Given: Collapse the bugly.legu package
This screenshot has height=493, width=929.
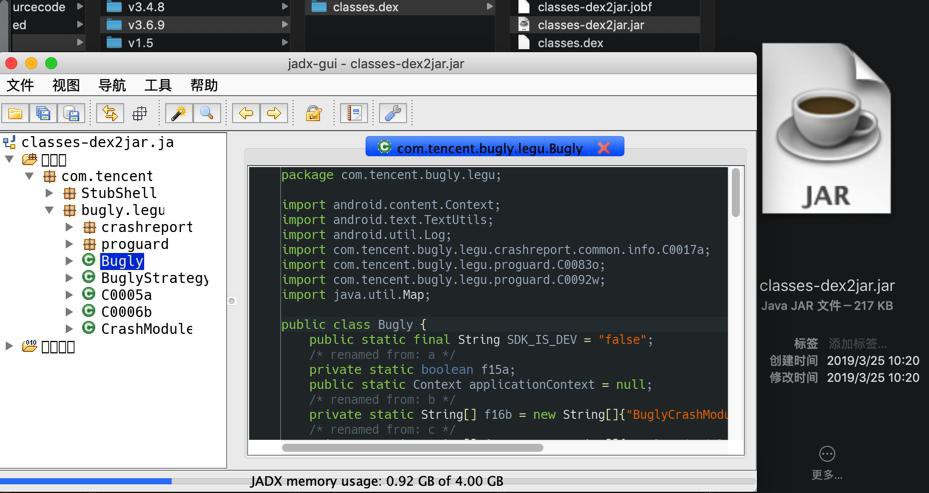Looking at the screenshot, I should (x=49, y=210).
